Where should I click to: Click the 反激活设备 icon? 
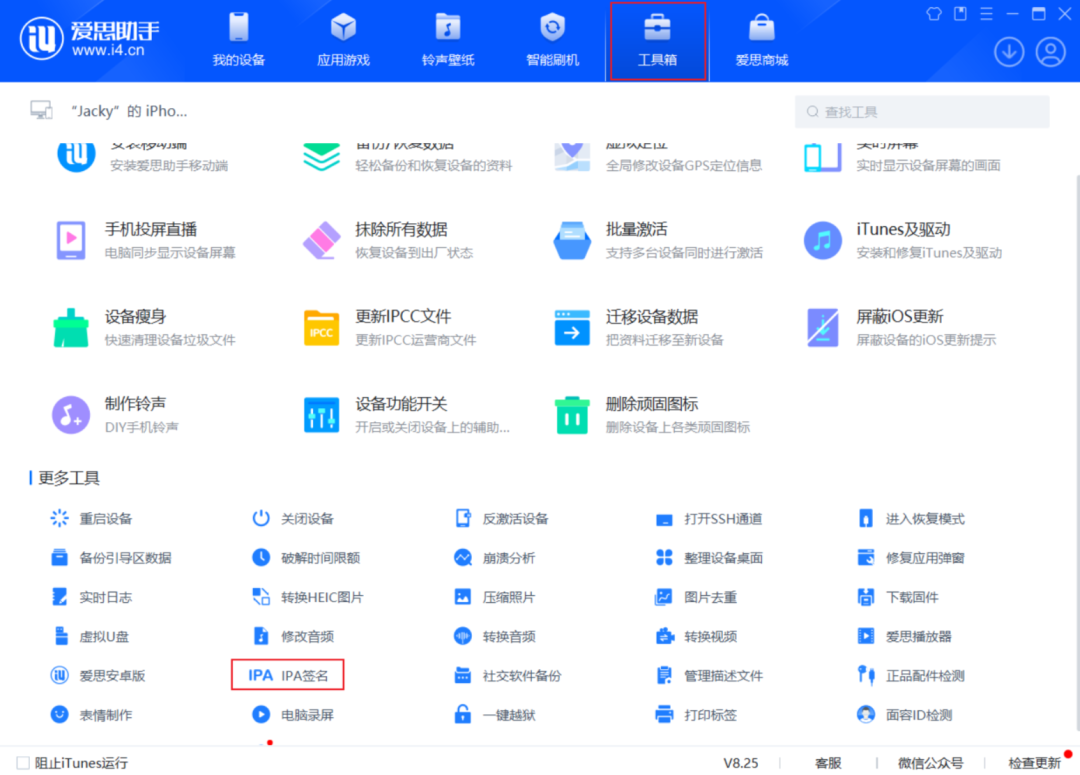[463, 518]
